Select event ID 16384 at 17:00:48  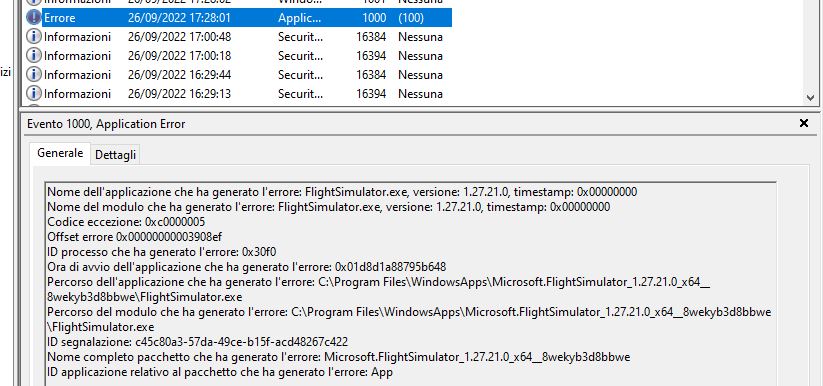pos(371,37)
